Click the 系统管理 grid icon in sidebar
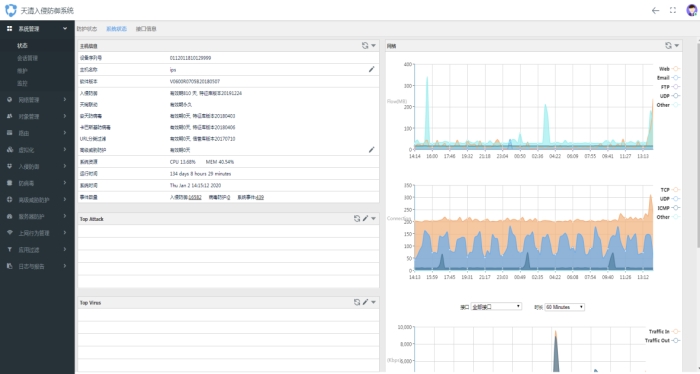Viewport: 700px width, 374px height. point(9,29)
